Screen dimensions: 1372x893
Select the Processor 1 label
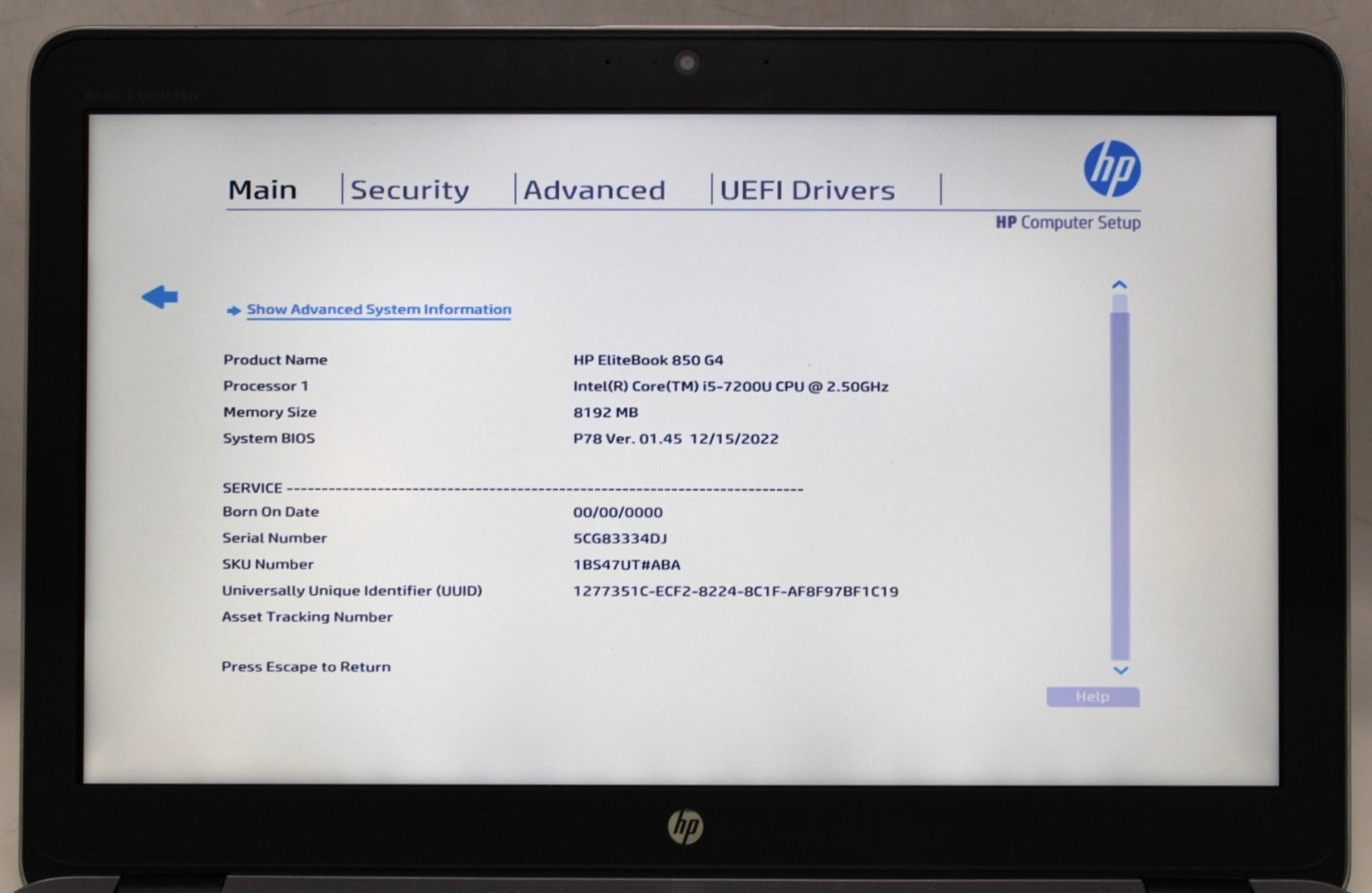click(266, 386)
